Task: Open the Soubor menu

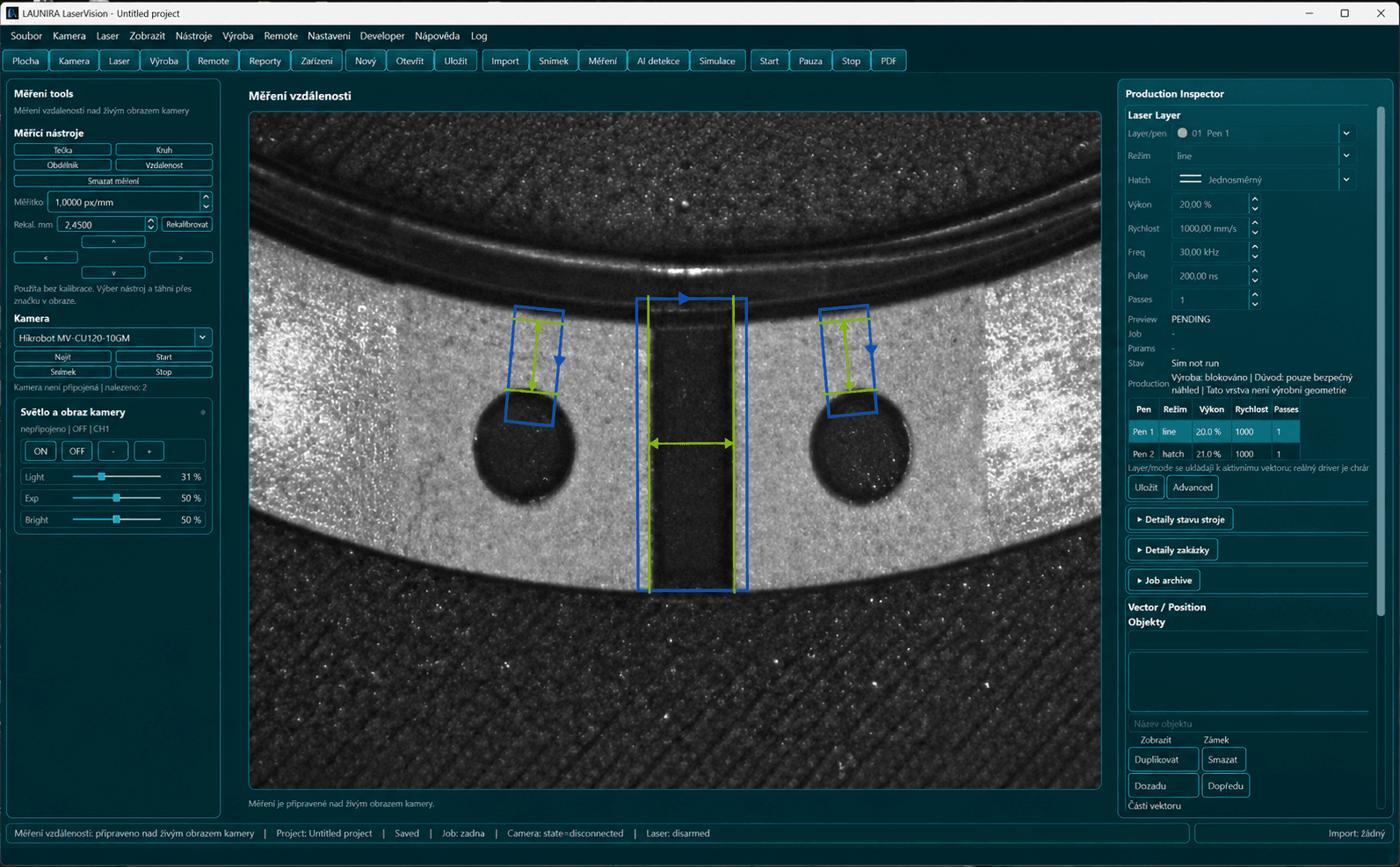Action: click(x=26, y=36)
